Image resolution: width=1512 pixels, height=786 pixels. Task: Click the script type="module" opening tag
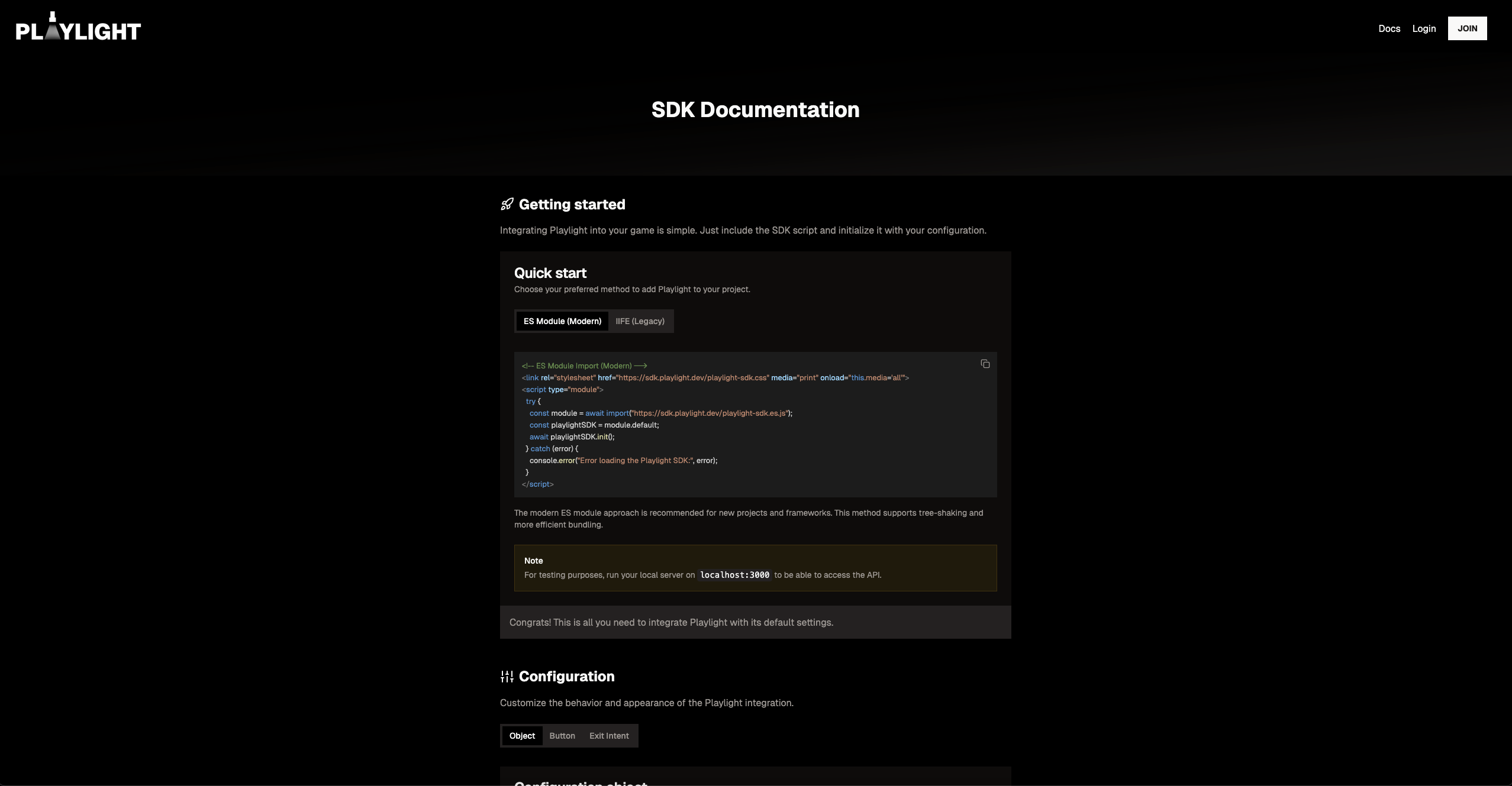point(562,389)
